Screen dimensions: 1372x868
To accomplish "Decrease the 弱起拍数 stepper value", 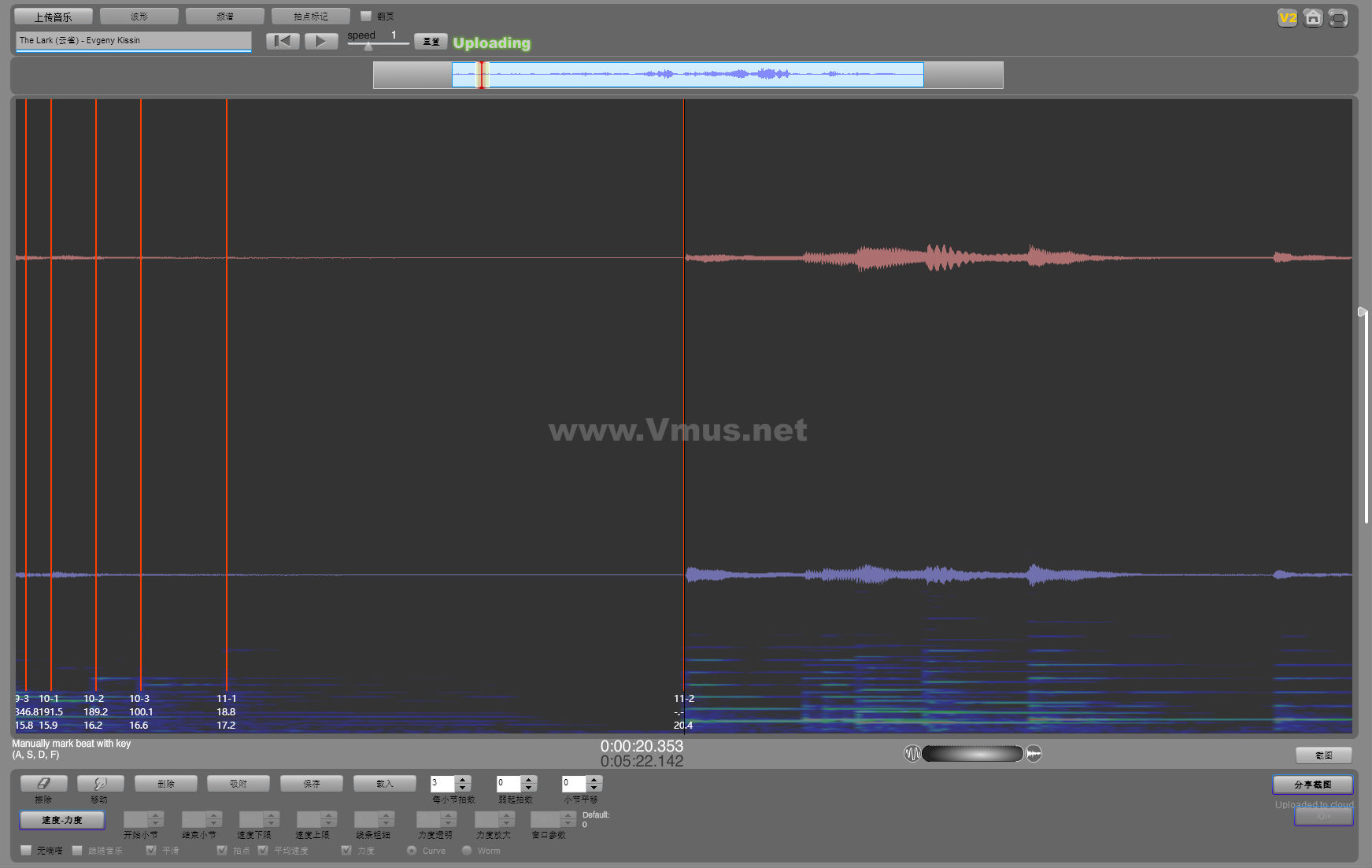I will point(529,788).
